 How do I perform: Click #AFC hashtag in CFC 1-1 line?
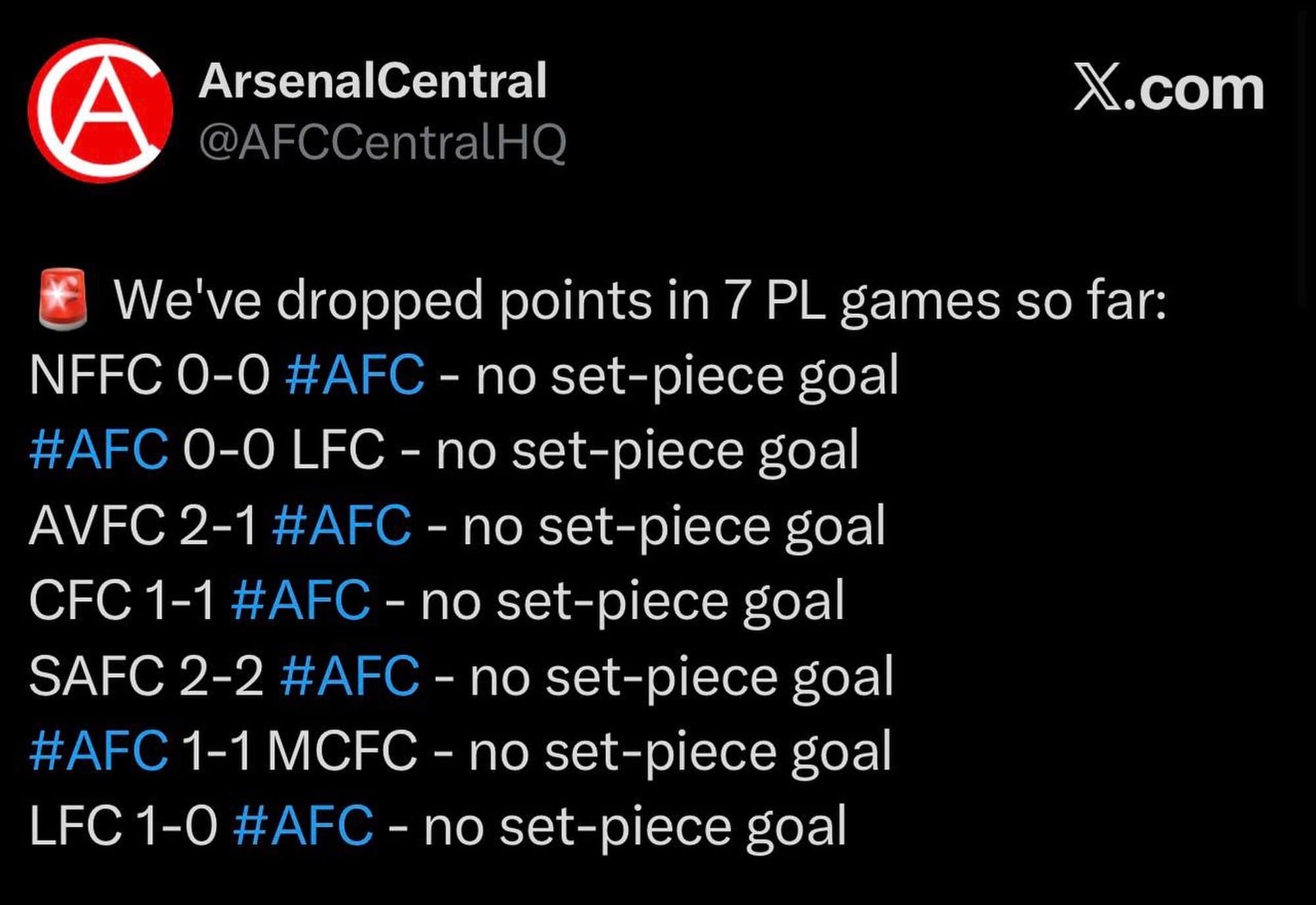pyautogui.click(x=301, y=600)
